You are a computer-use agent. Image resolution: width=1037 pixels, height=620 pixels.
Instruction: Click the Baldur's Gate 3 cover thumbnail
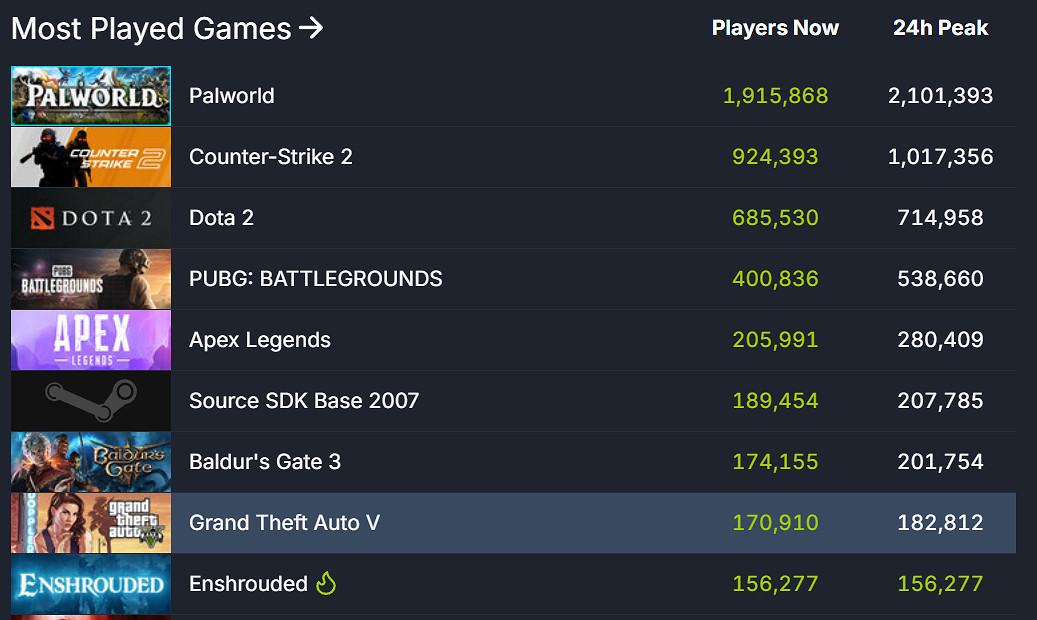click(90, 462)
